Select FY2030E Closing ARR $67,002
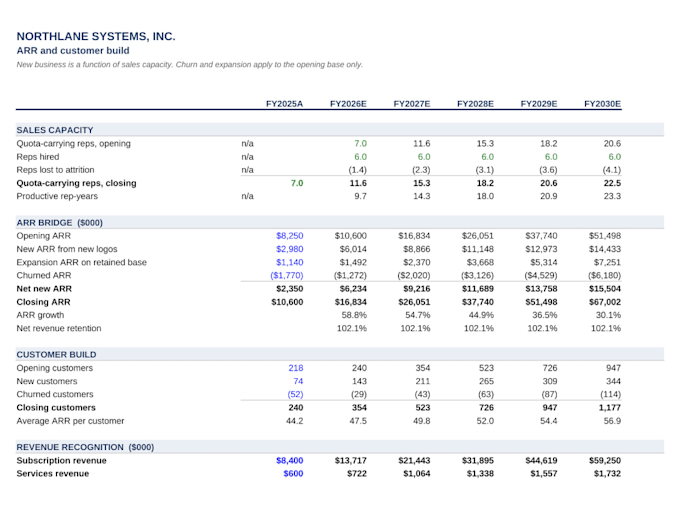 click(605, 302)
